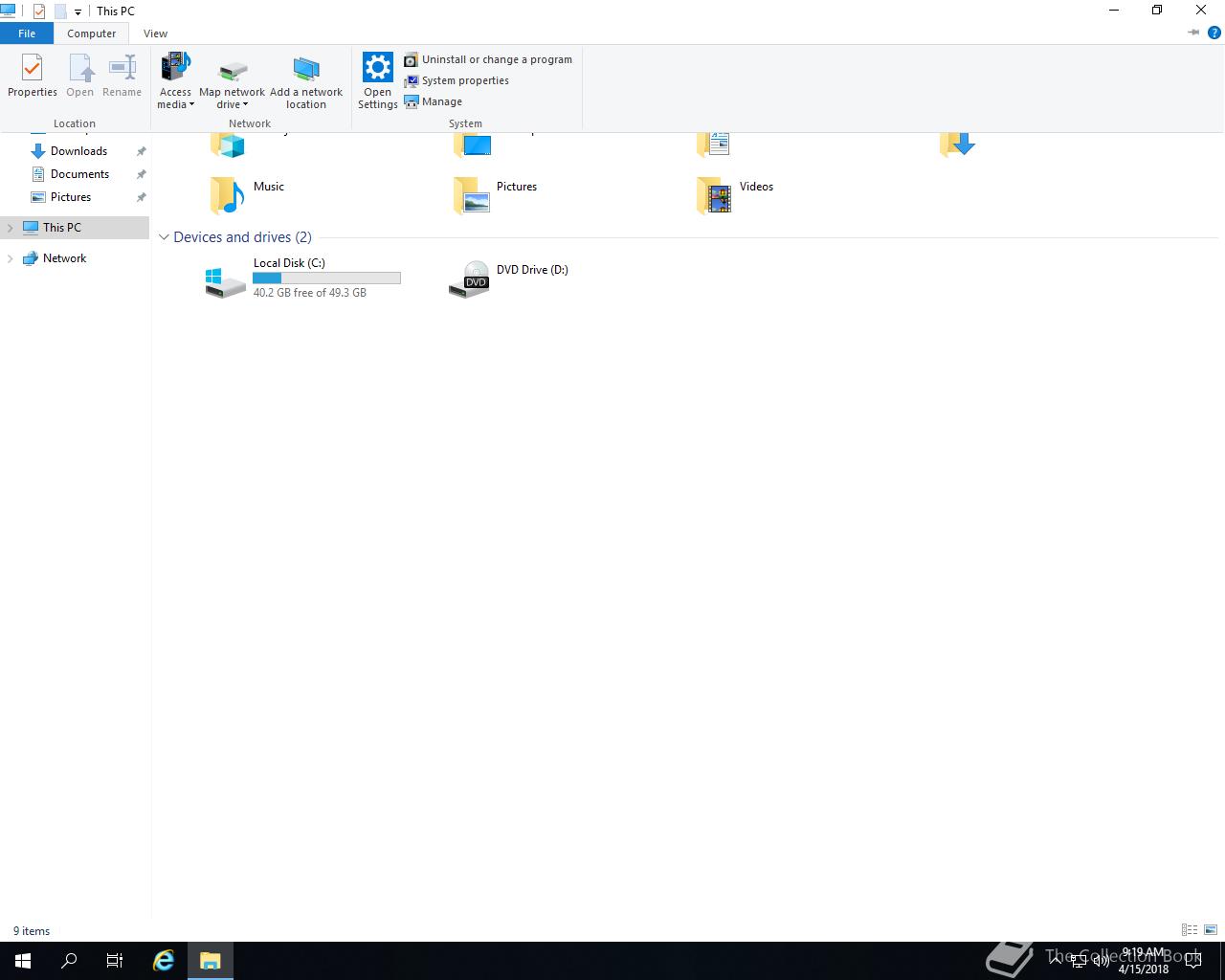The image size is (1225, 980).
Task: Click Manage in the System group
Action: click(x=434, y=101)
